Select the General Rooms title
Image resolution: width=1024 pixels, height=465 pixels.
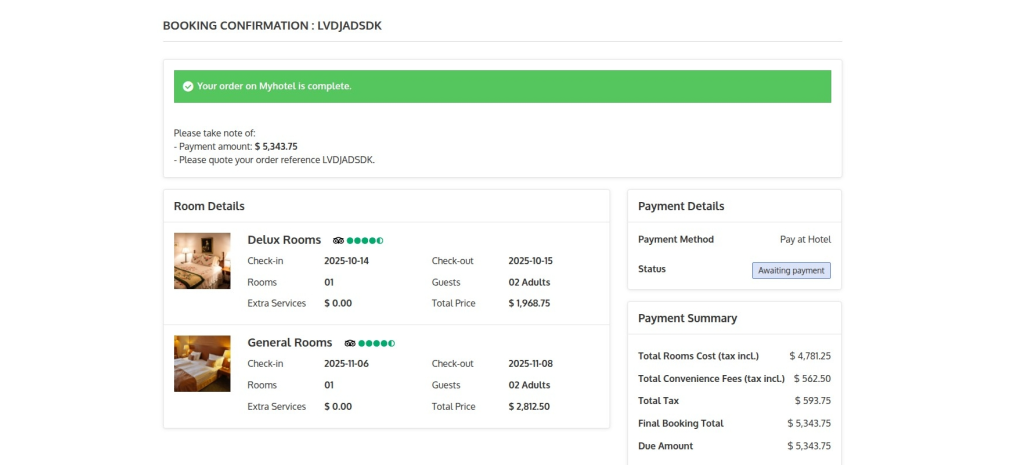(x=290, y=343)
